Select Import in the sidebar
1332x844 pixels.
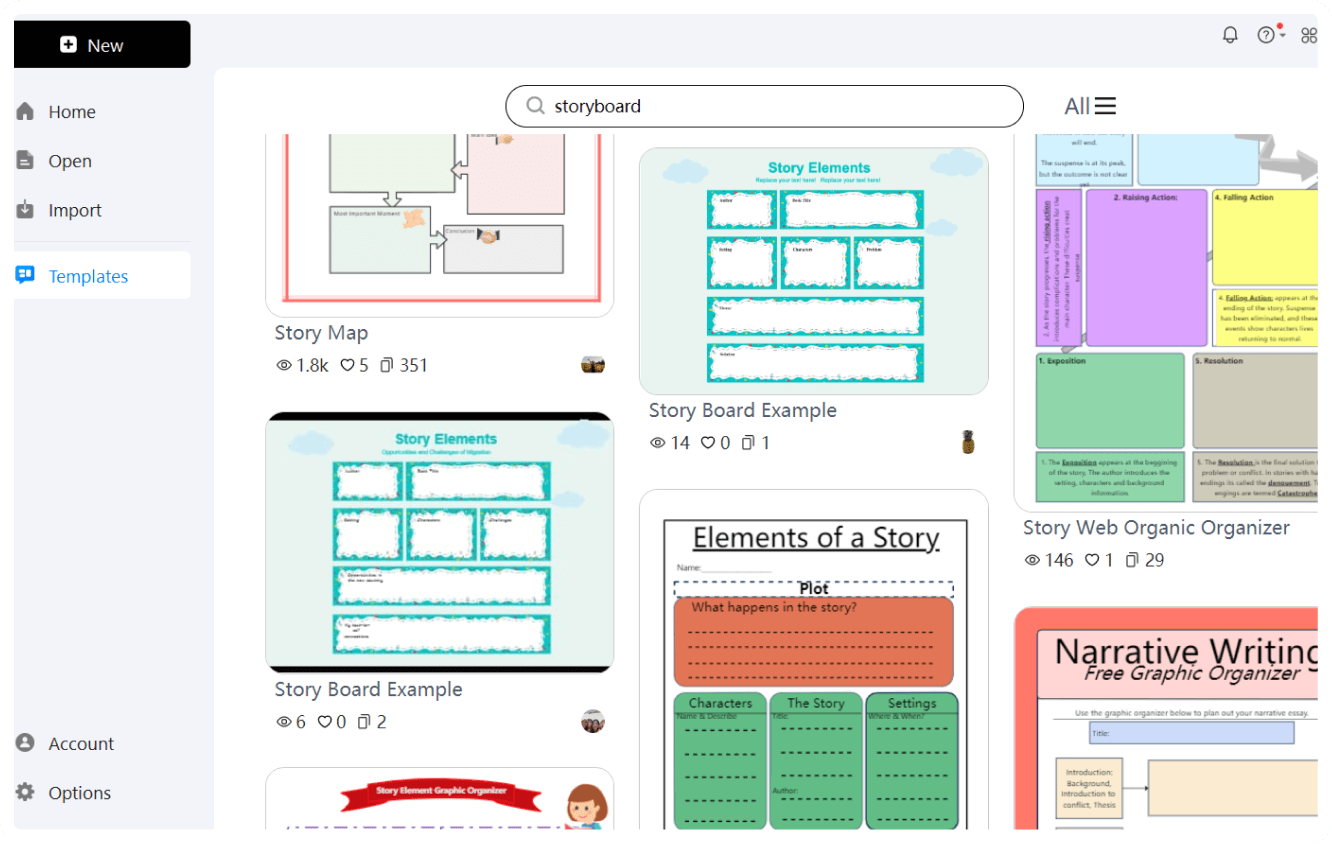click(75, 210)
